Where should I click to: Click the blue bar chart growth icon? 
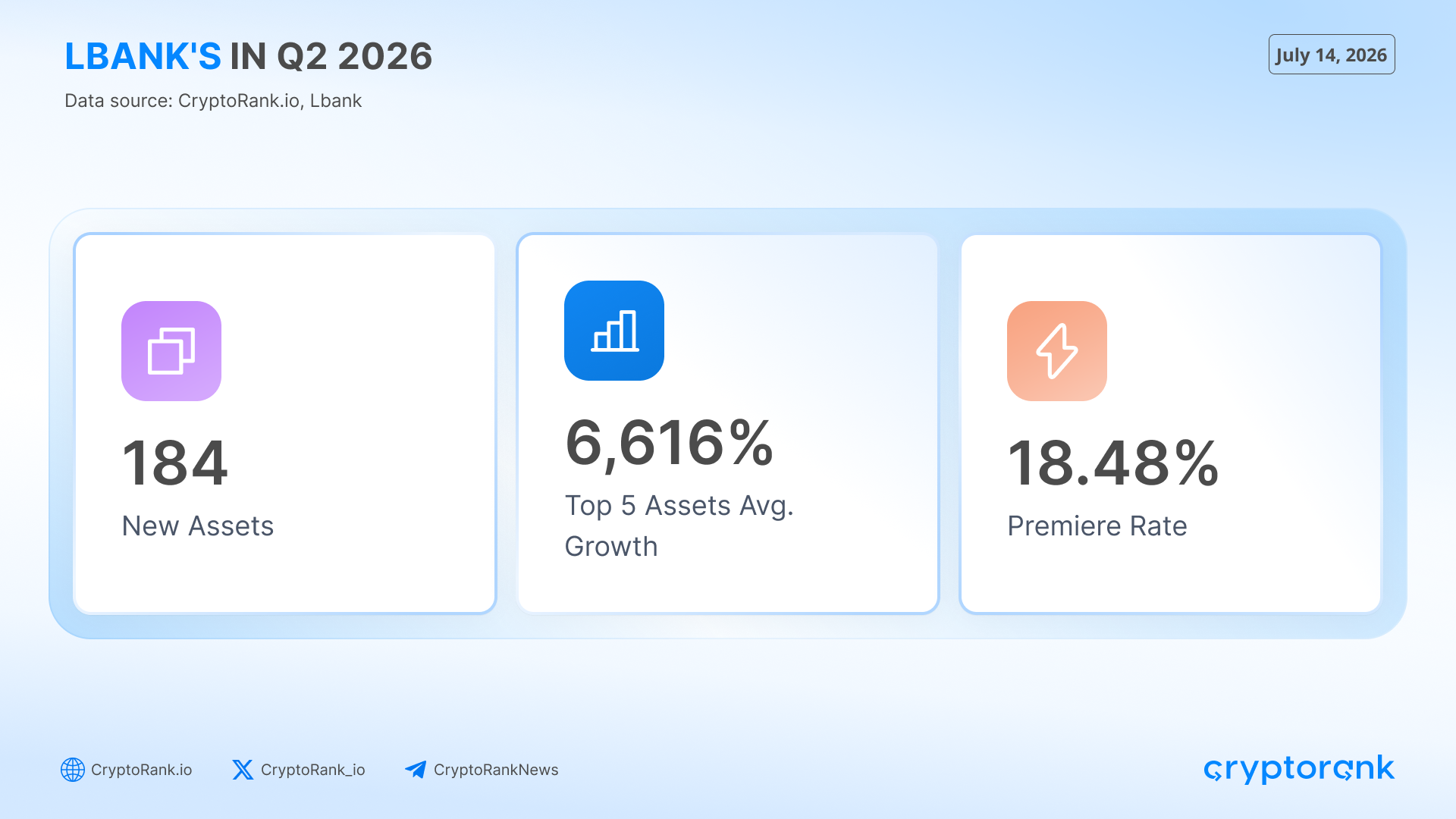click(614, 331)
